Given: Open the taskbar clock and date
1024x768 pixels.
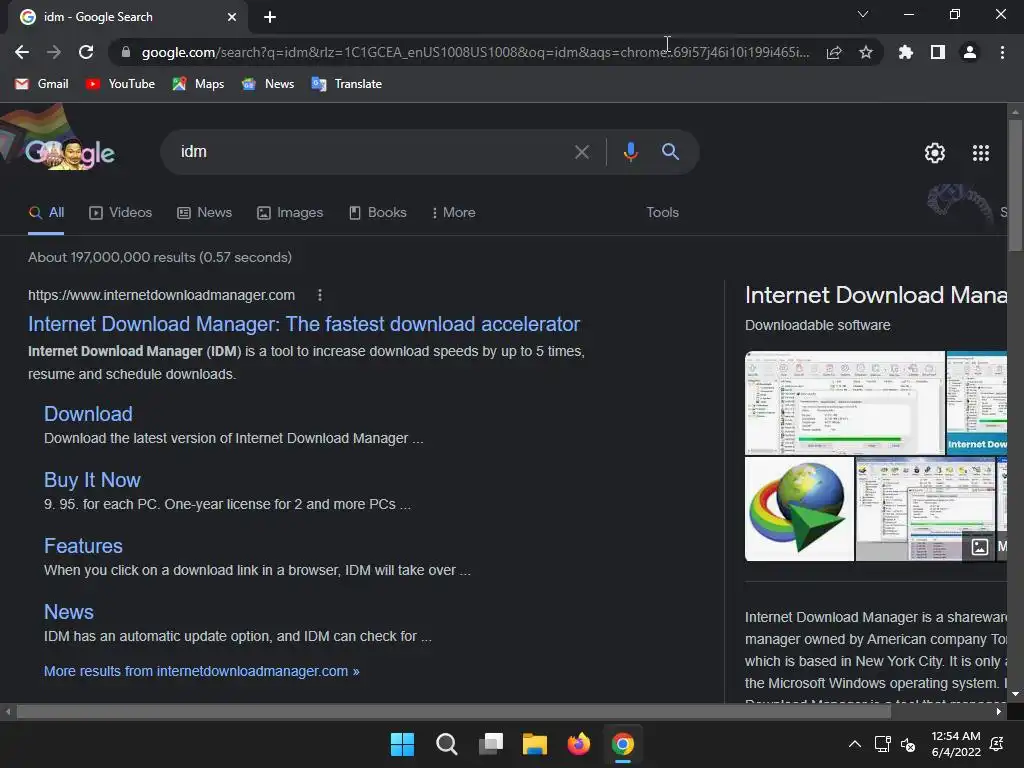Looking at the screenshot, I should (x=955, y=744).
